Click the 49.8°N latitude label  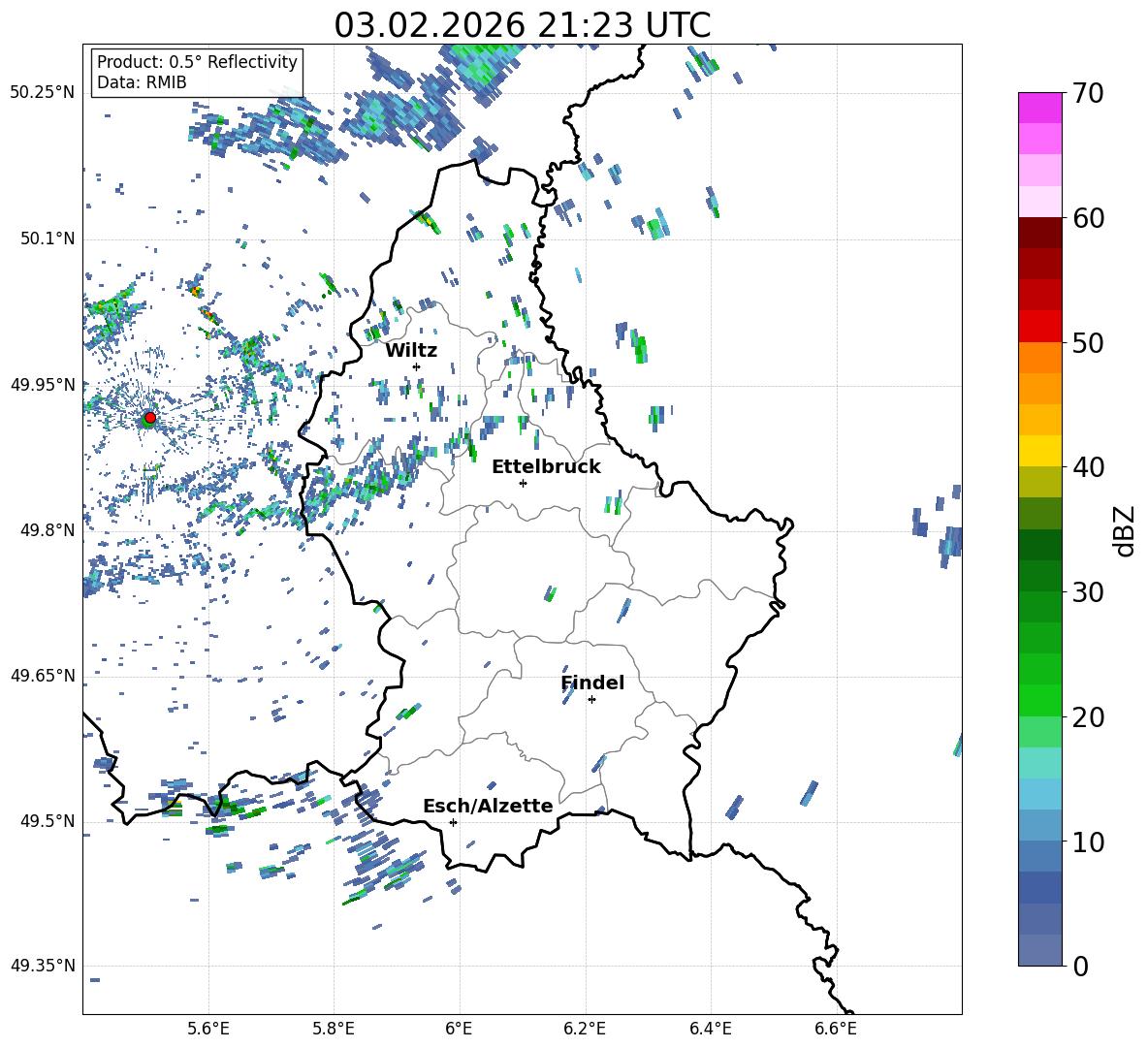pos(47,530)
